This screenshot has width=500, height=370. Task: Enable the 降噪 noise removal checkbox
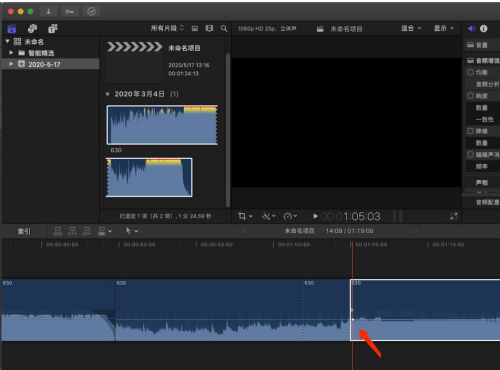[x=470, y=131]
